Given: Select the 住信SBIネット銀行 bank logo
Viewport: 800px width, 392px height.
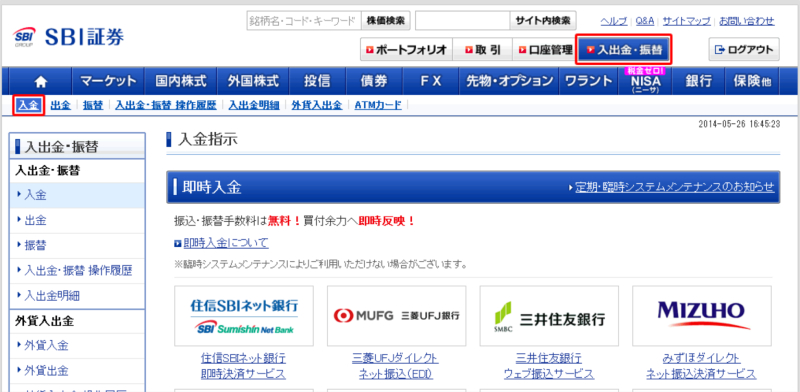Looking at the screenshot, I should point(244,316).
